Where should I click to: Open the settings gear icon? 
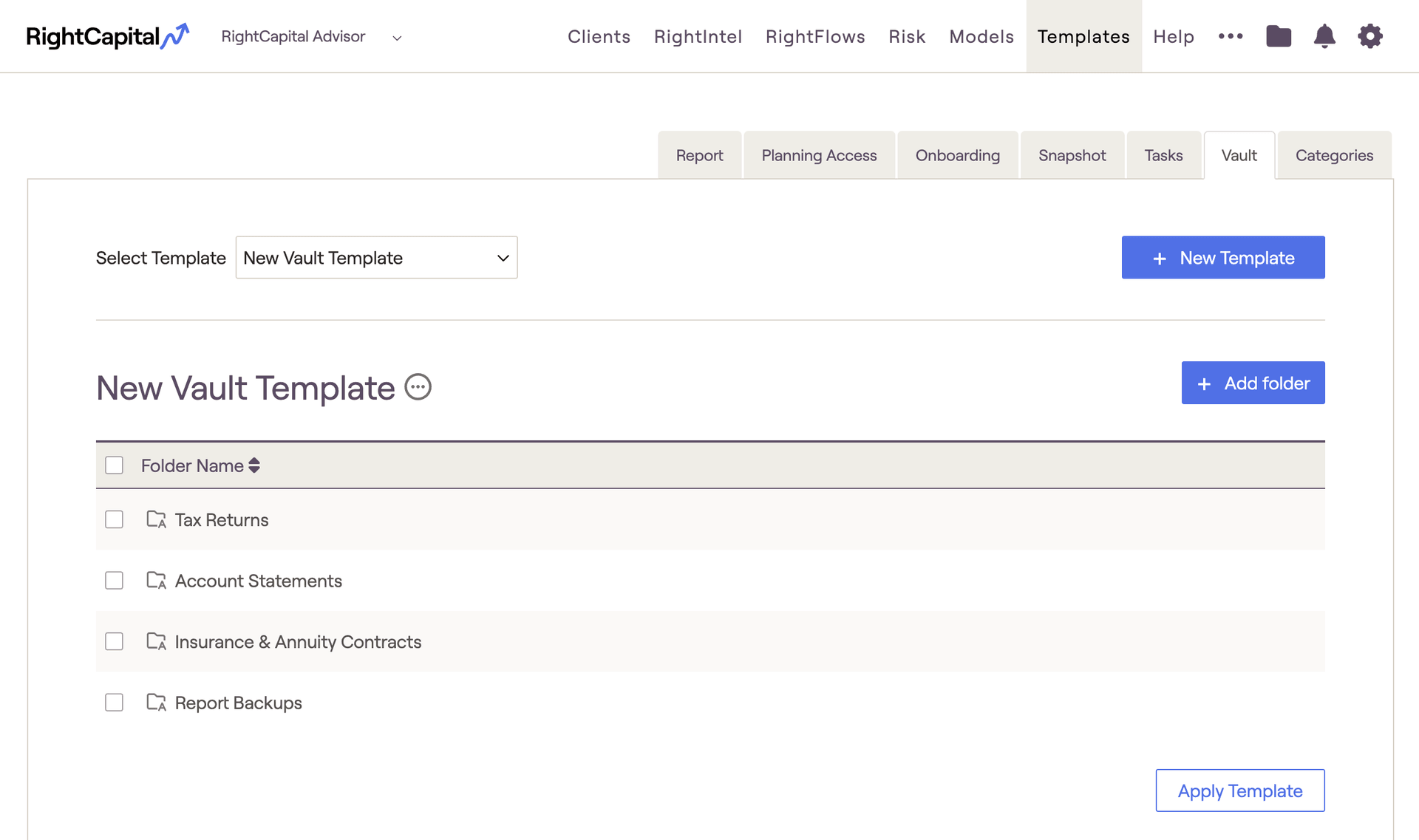coord(1370,36)
